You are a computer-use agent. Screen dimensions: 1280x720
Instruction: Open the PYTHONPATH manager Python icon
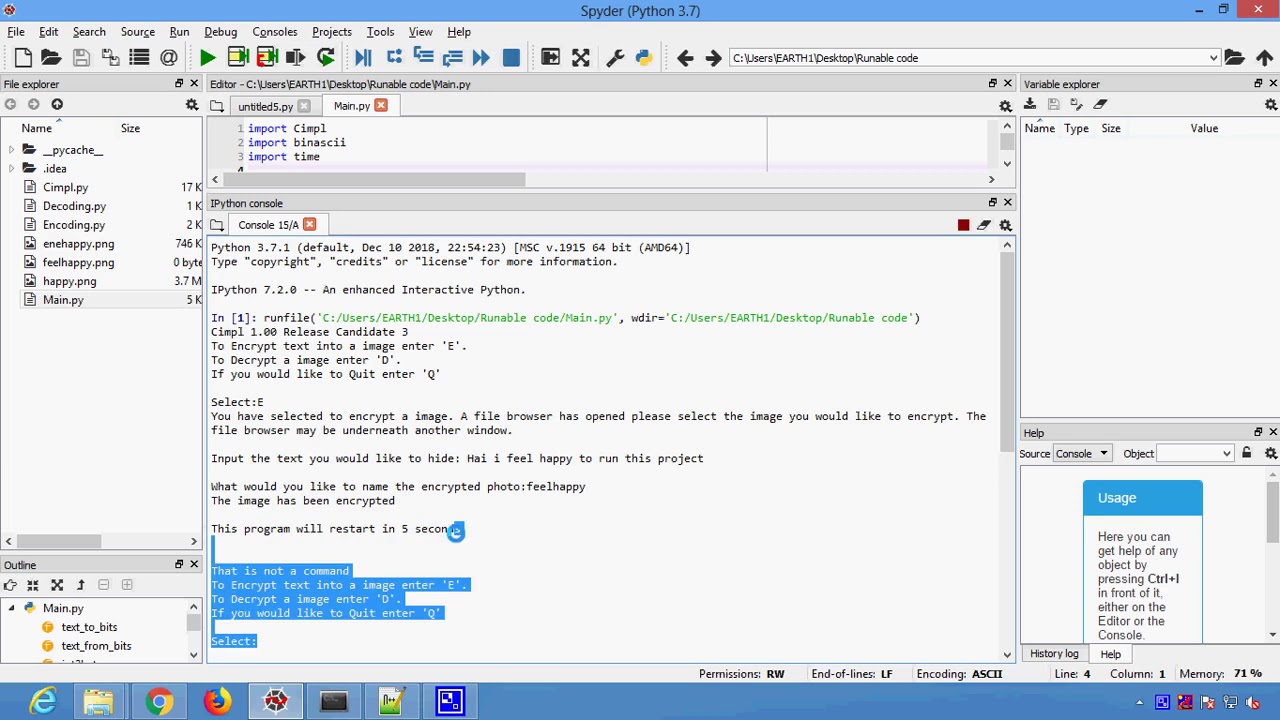coord(643,58)
